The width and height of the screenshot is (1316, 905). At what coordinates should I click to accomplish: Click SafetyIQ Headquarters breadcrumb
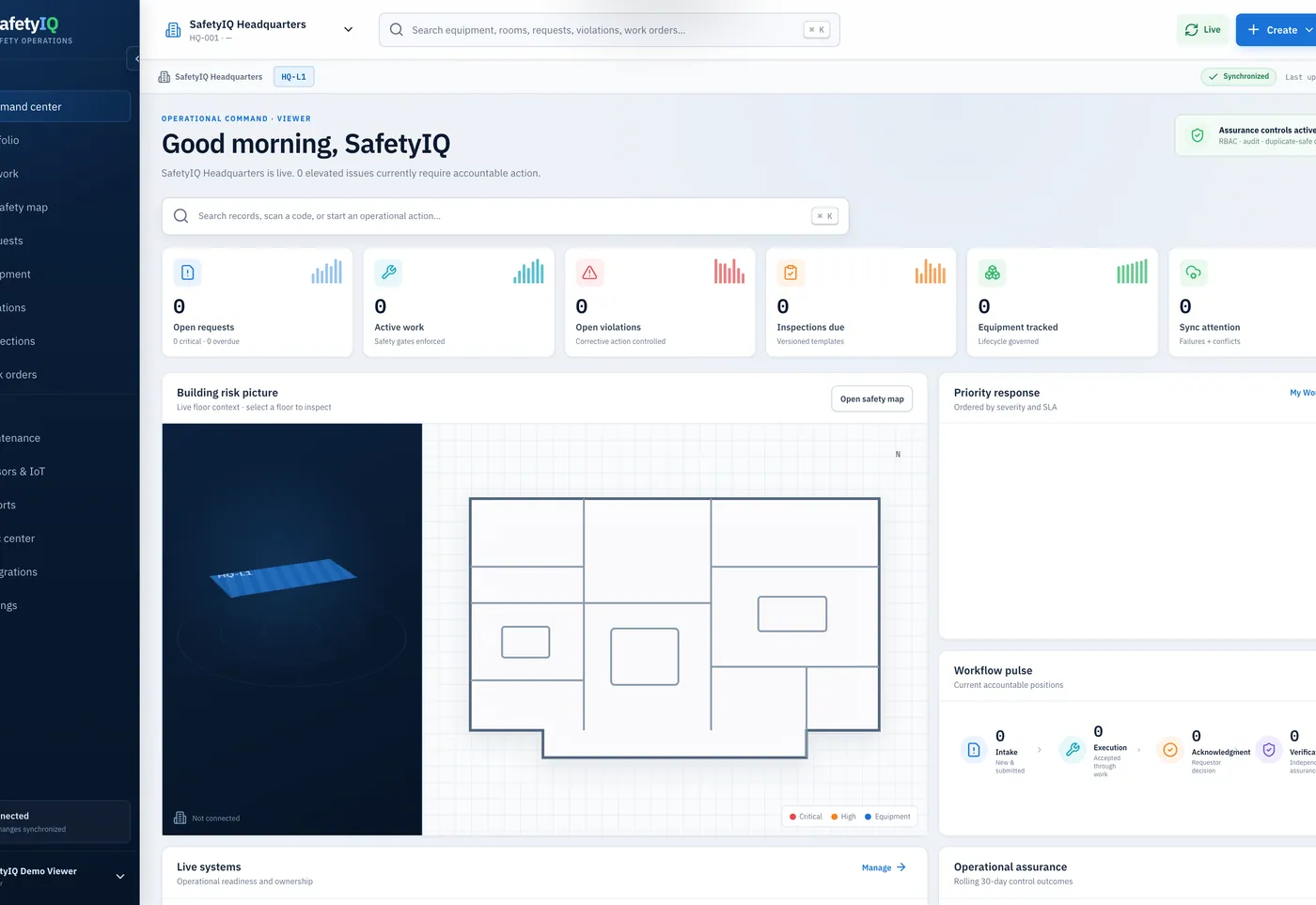[211, 77]
